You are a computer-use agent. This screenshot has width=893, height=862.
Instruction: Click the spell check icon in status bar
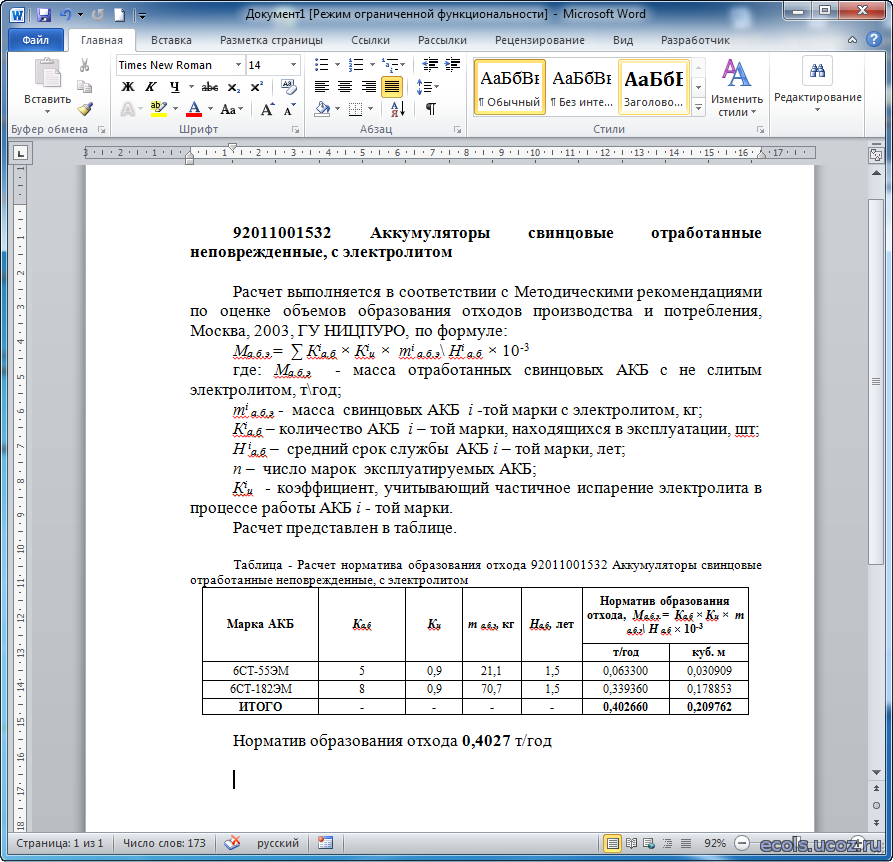232,843
